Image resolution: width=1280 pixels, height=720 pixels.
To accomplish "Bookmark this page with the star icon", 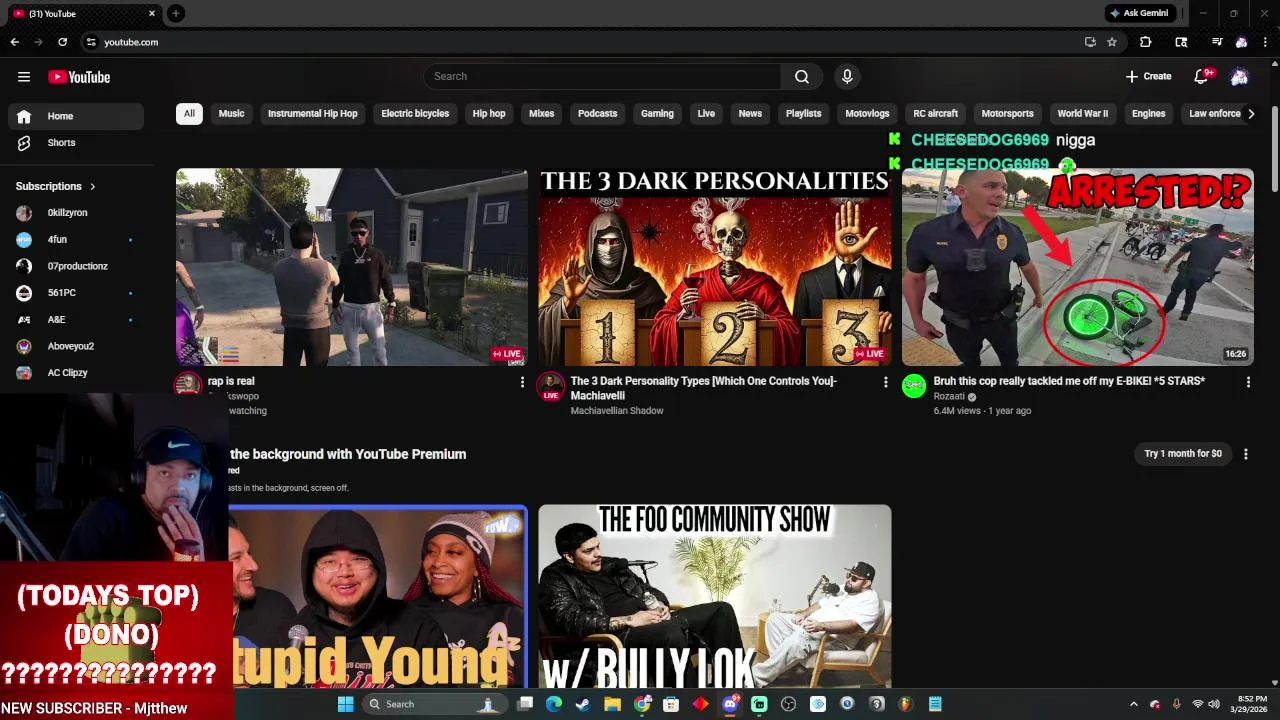I will pyautogui.click(x=1112, y=42).
